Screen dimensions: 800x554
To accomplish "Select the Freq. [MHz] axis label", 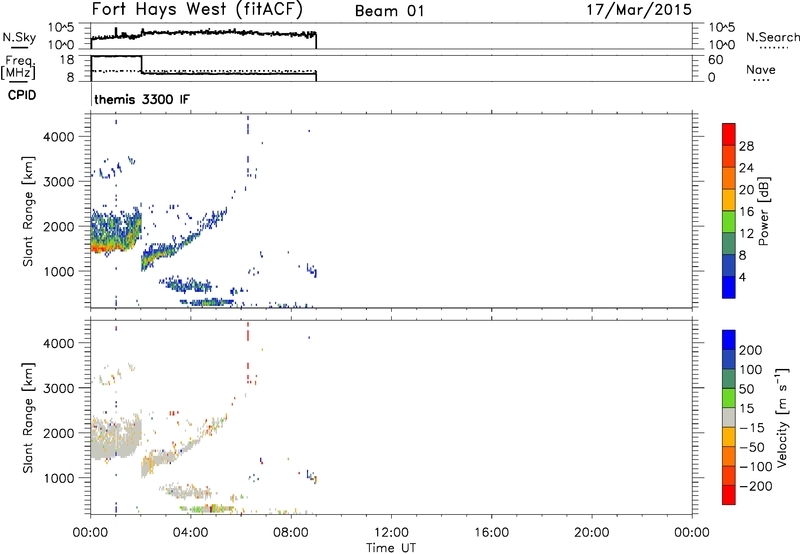I will pos(19,67).
